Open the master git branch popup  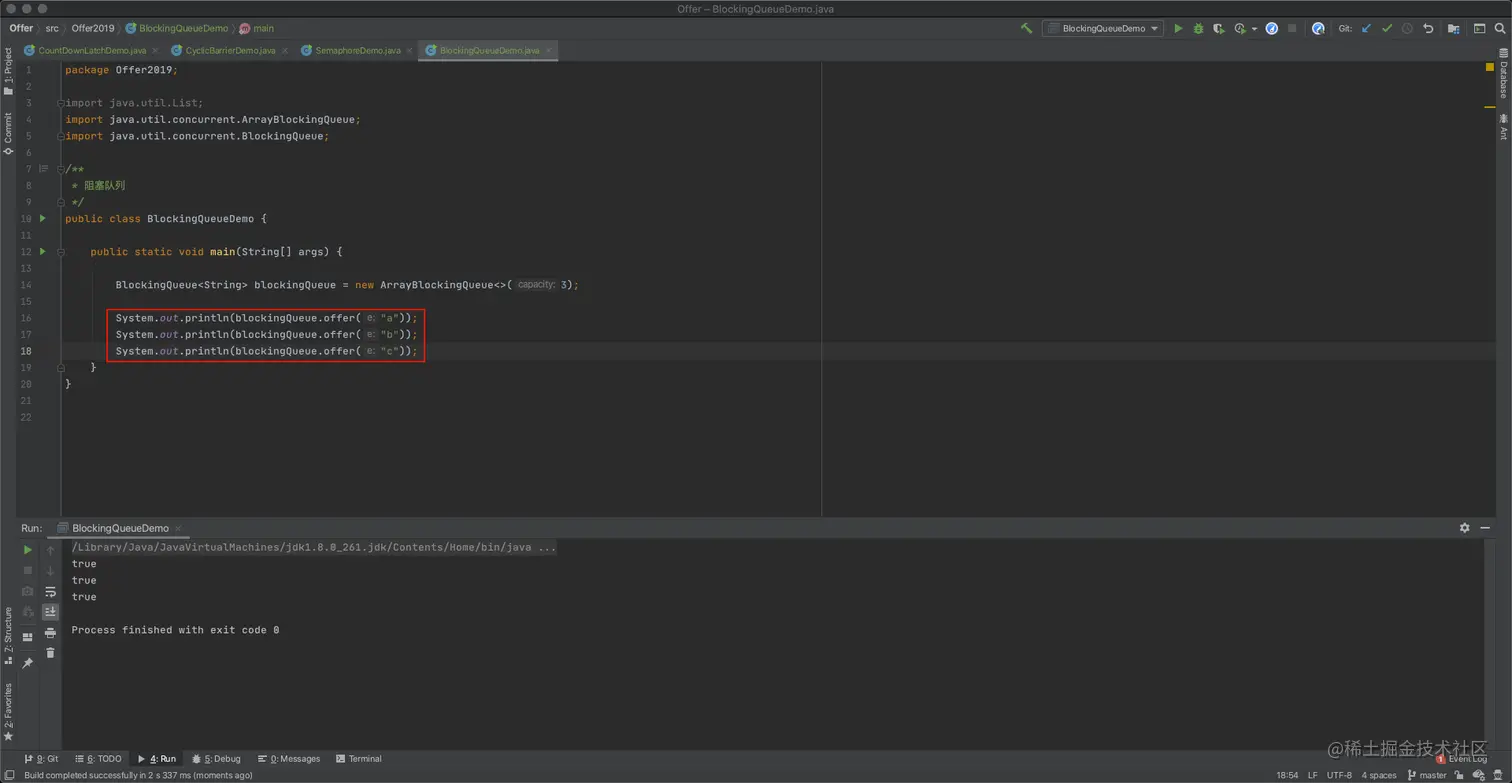click(1427, 775)
